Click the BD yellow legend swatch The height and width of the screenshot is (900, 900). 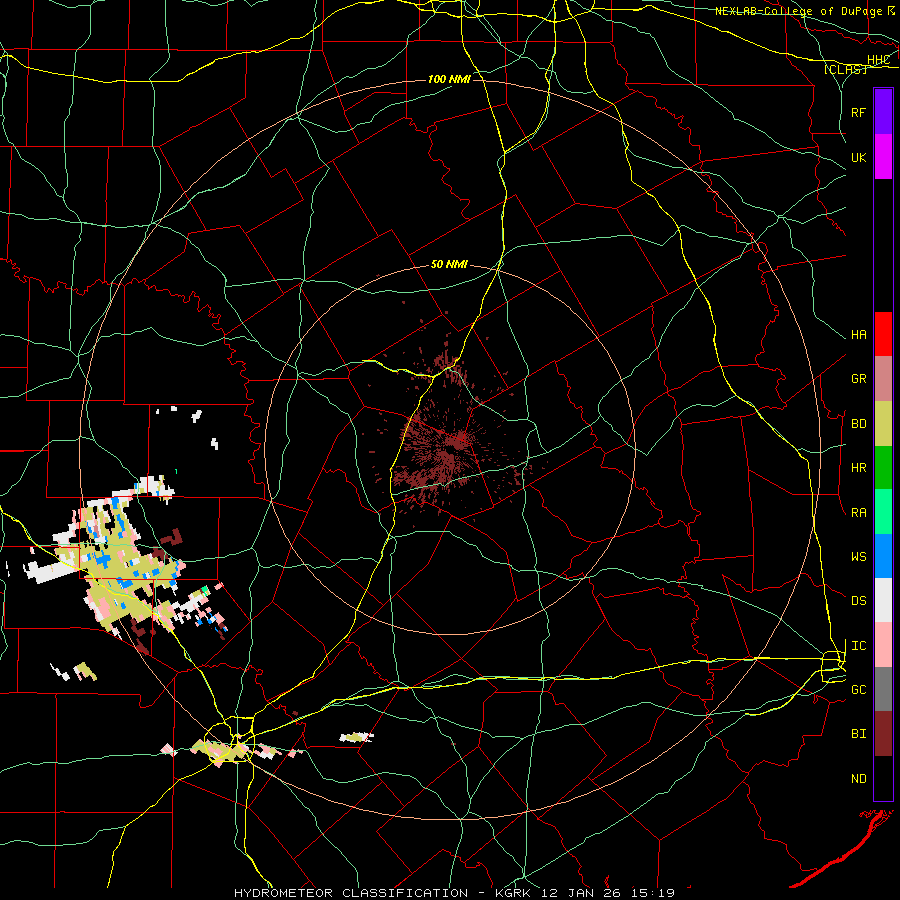pyautogui.click(x=883, y=423)
